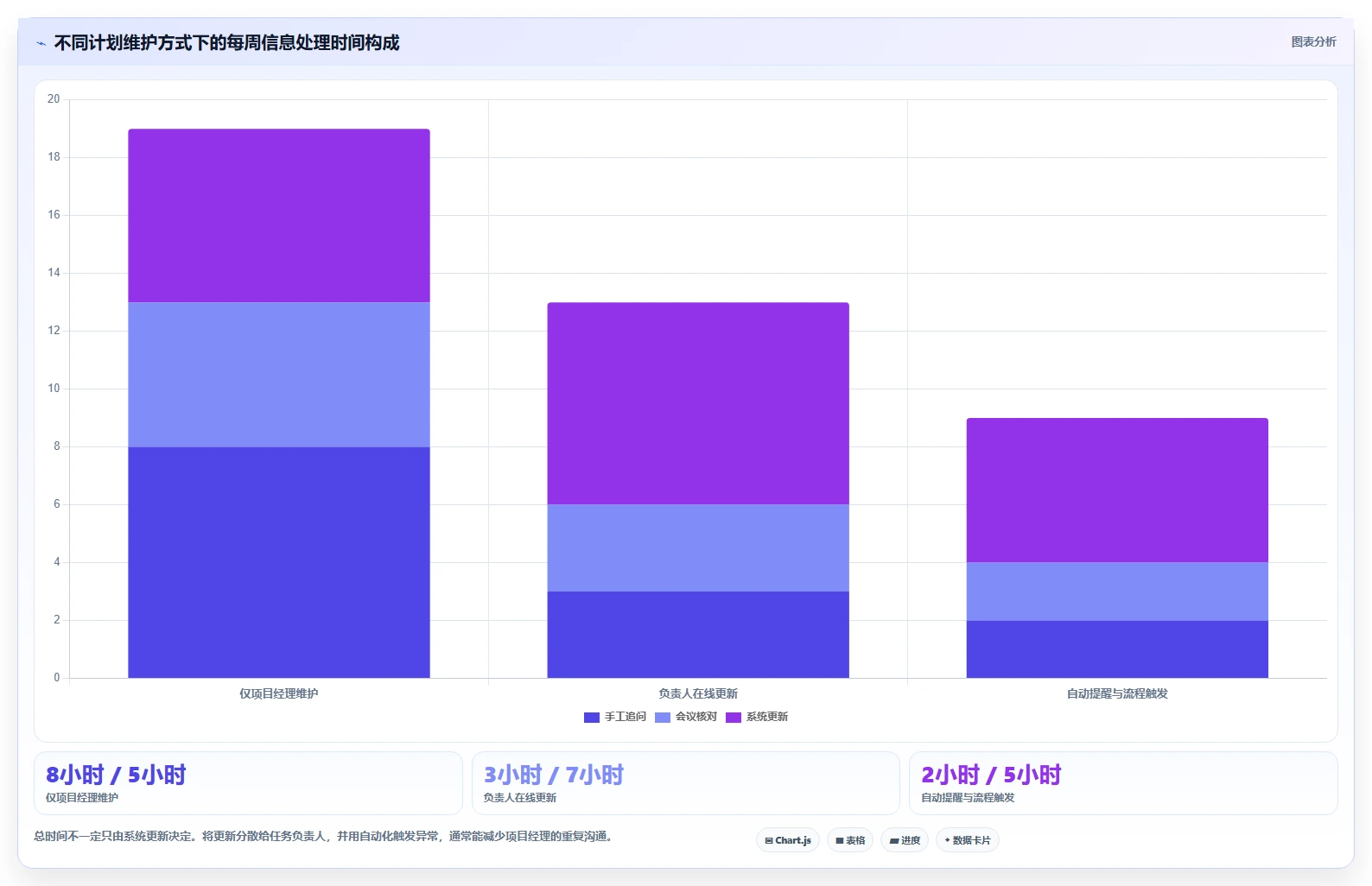1372x886 pixels.
Task: Click the 2小时 / 5小时 stat value
Action: (x=991, y=775)
